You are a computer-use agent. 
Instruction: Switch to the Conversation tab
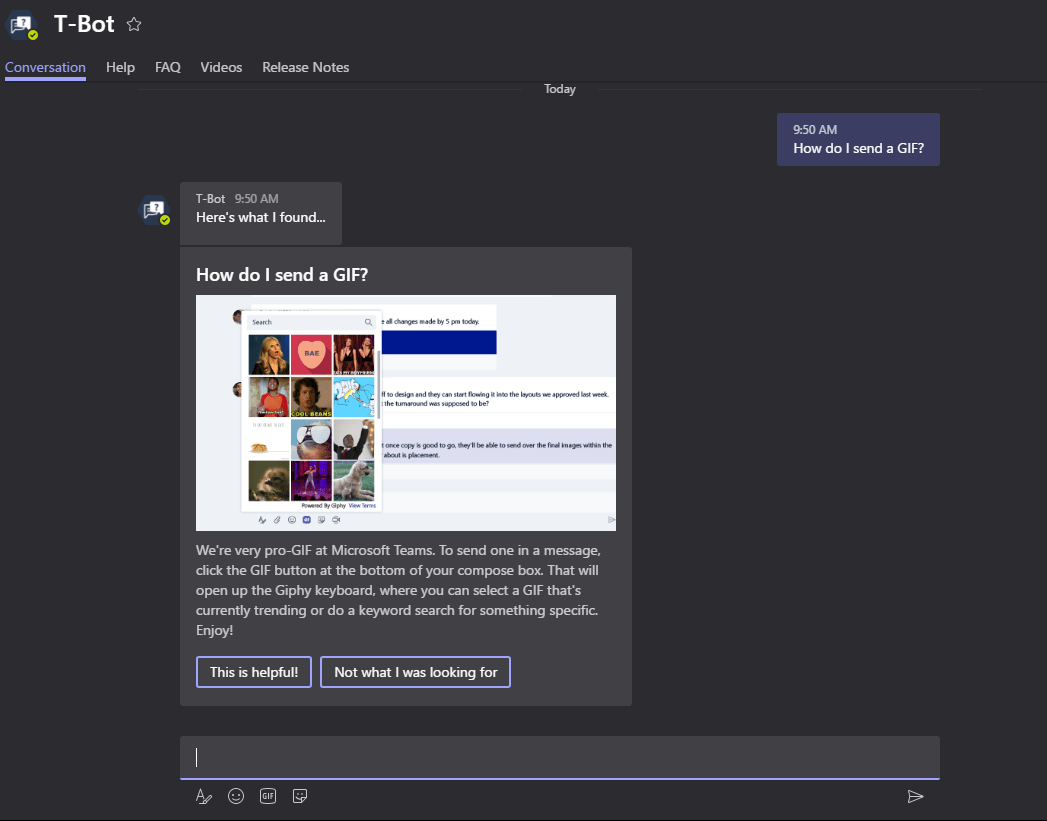[x=45, y=67]
